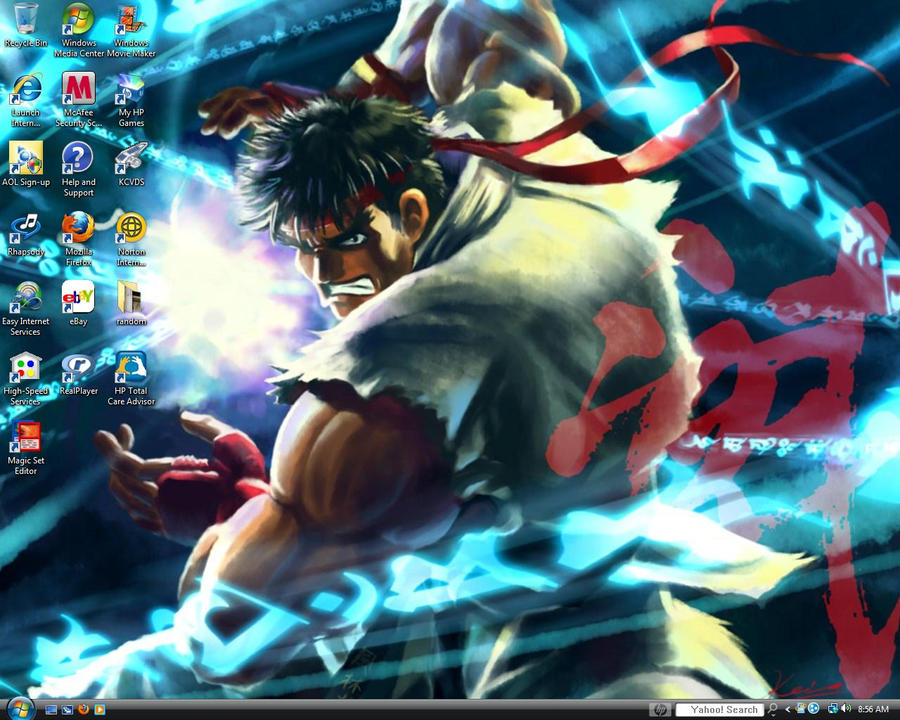The width and height of the screenshot is (900, 720).
Task: Select the Launch Internet Explorer icon
Action: [26, 99]
